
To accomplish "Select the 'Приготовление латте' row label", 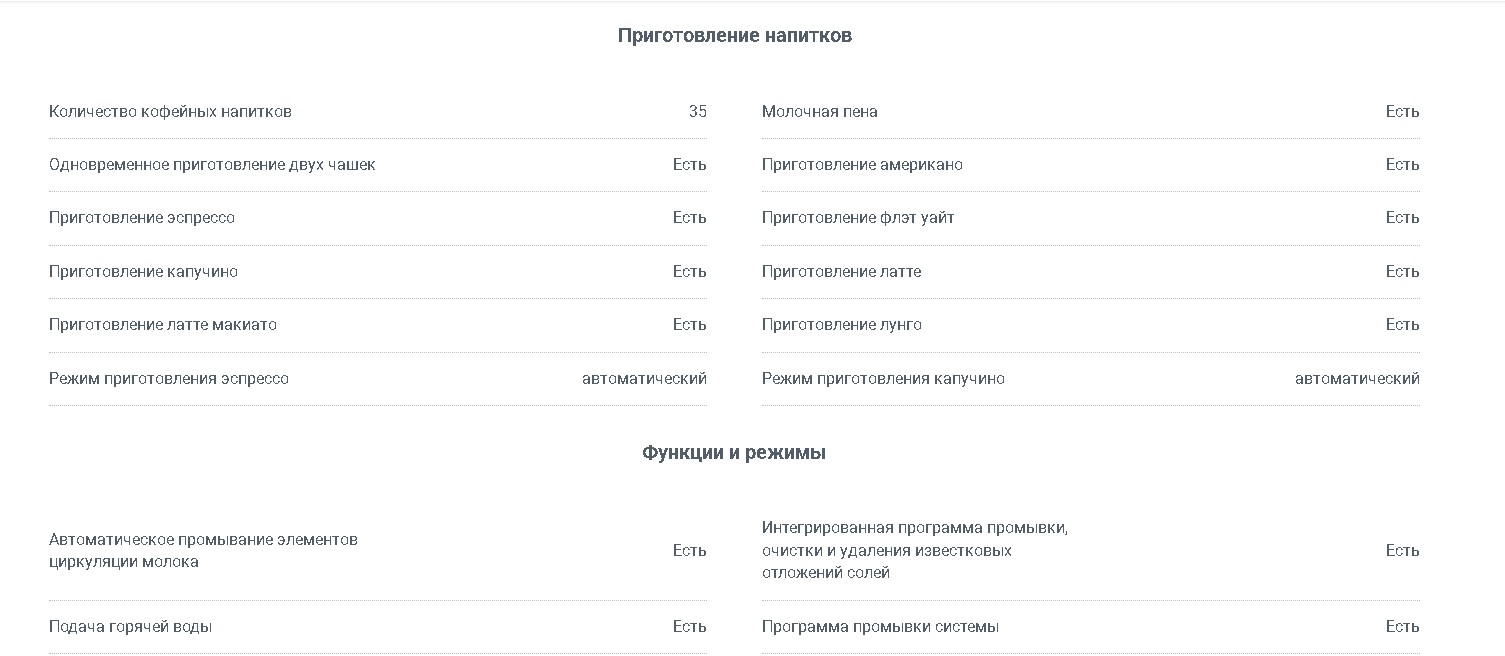I will click(x=842, y=272).
